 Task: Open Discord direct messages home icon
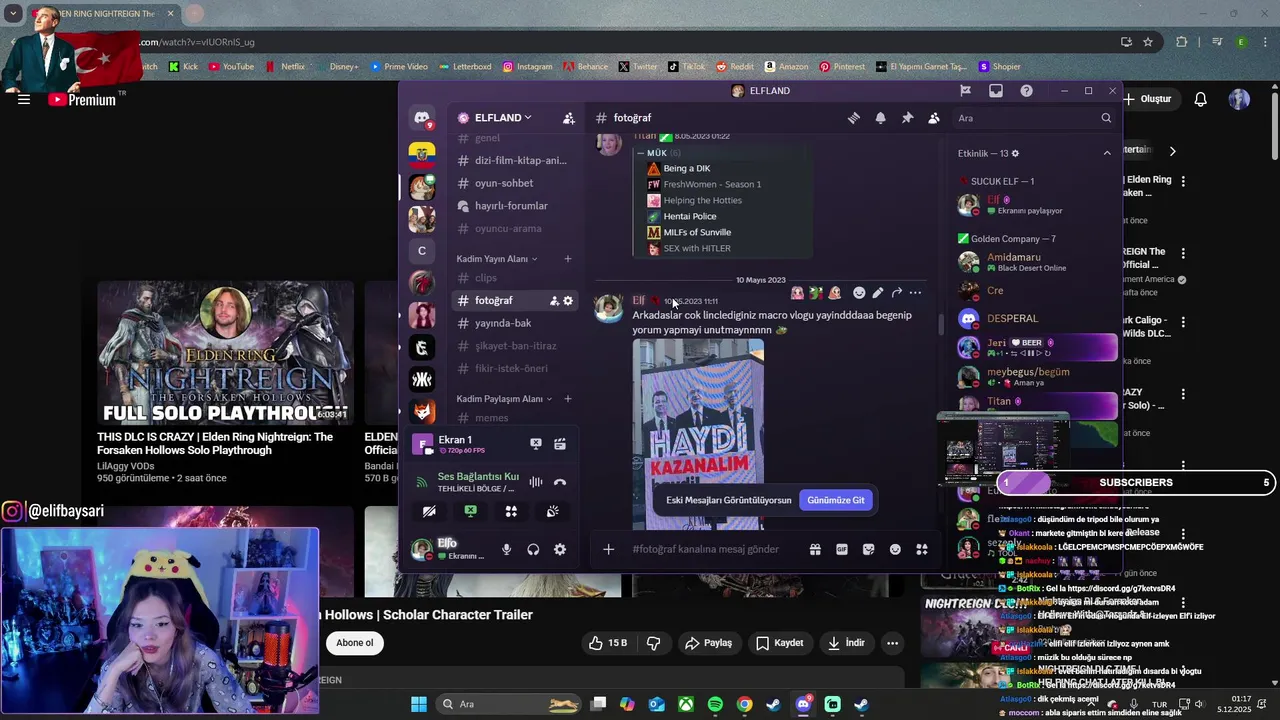[x=422, y=118]
